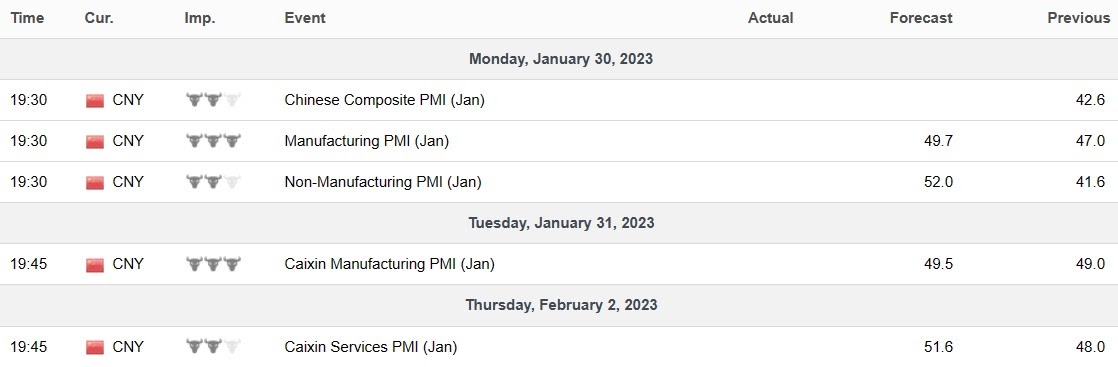Click the Imp. column header
Image resolution: width=1118 pixels, height=367 pixels.
200,19
